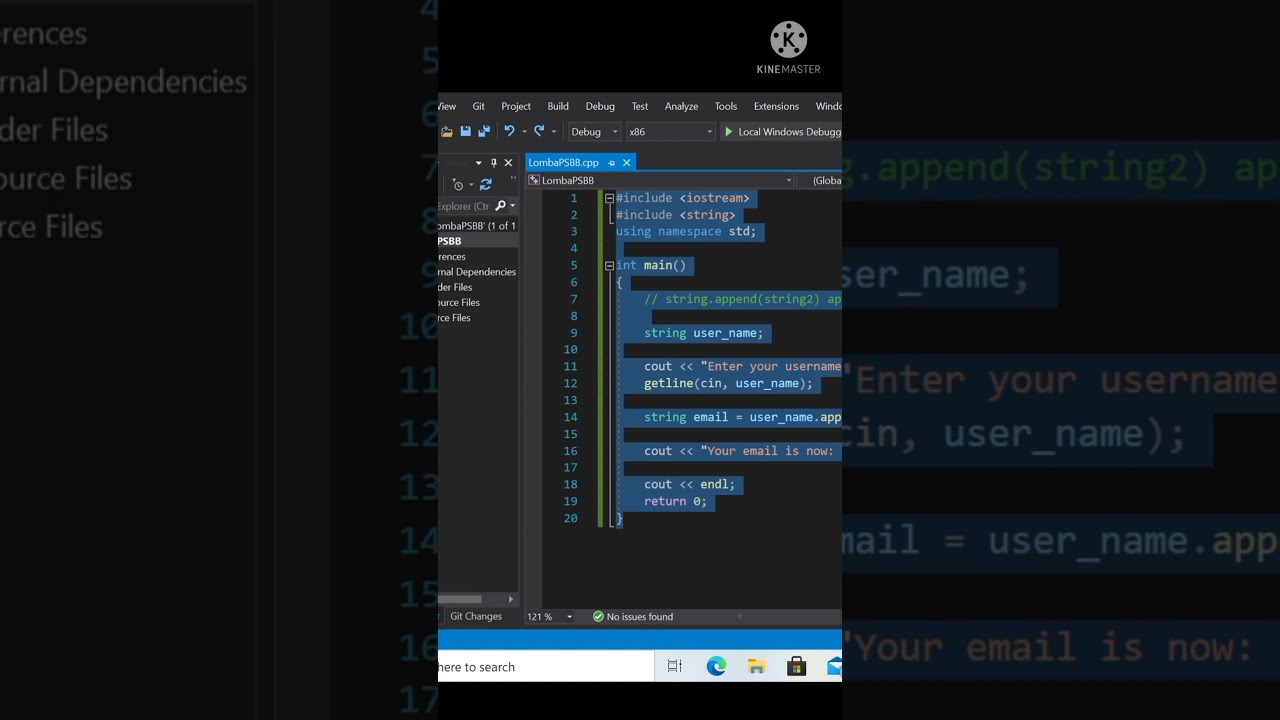Open the Analyze menu

click(681, 106)
